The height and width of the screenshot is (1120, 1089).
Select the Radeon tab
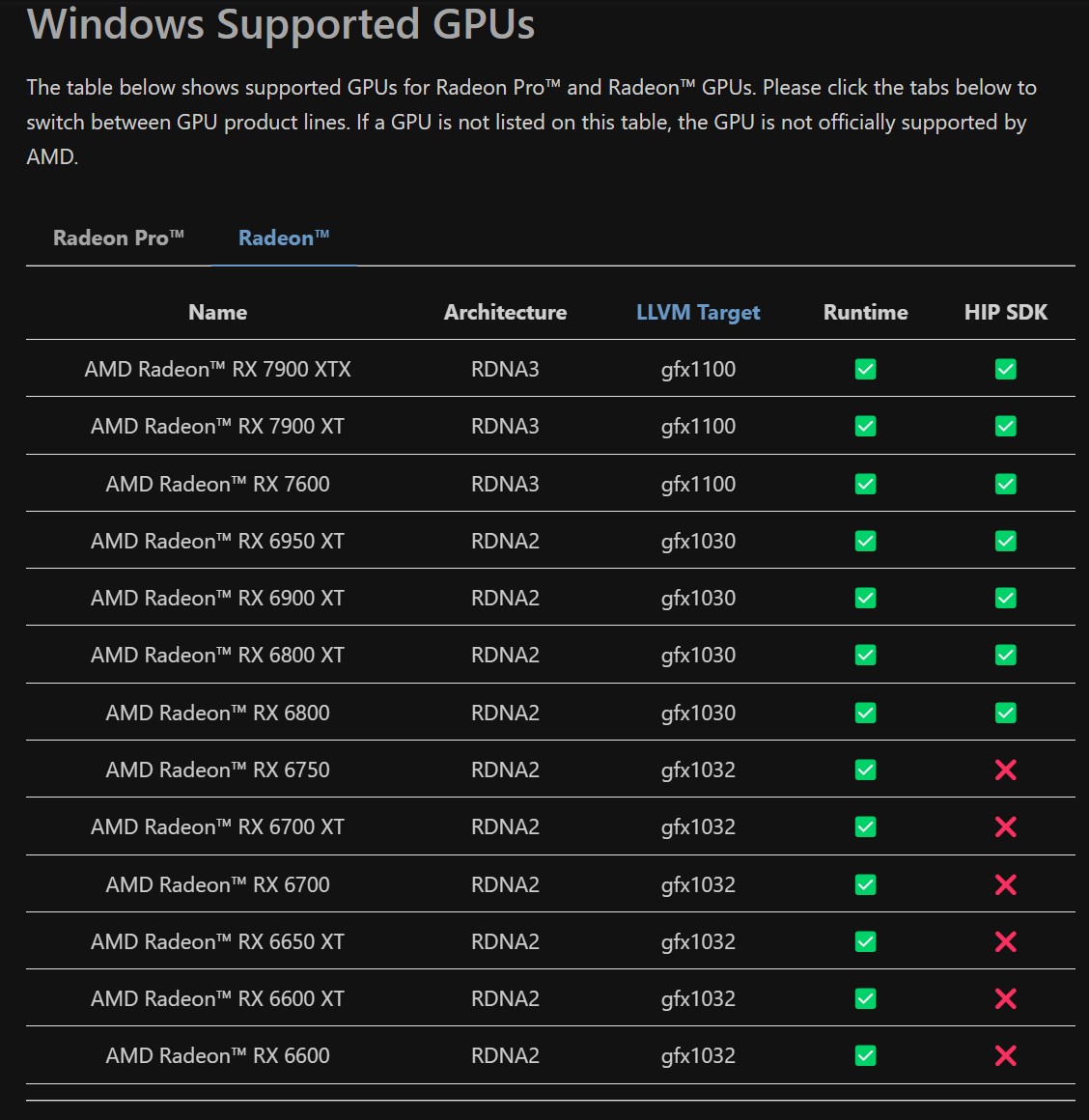(x=284, y=238)
